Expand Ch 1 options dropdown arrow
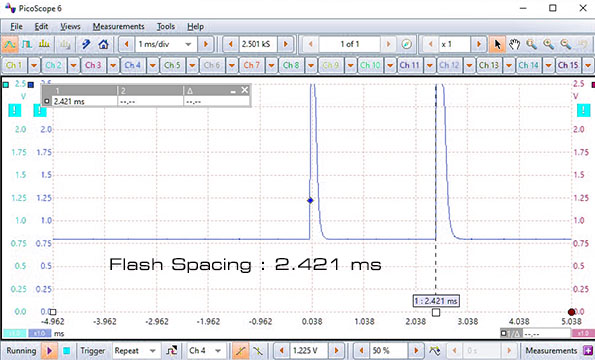Viewport: 595px width, 360px height. pyautogui.click(x=34, y=65)
